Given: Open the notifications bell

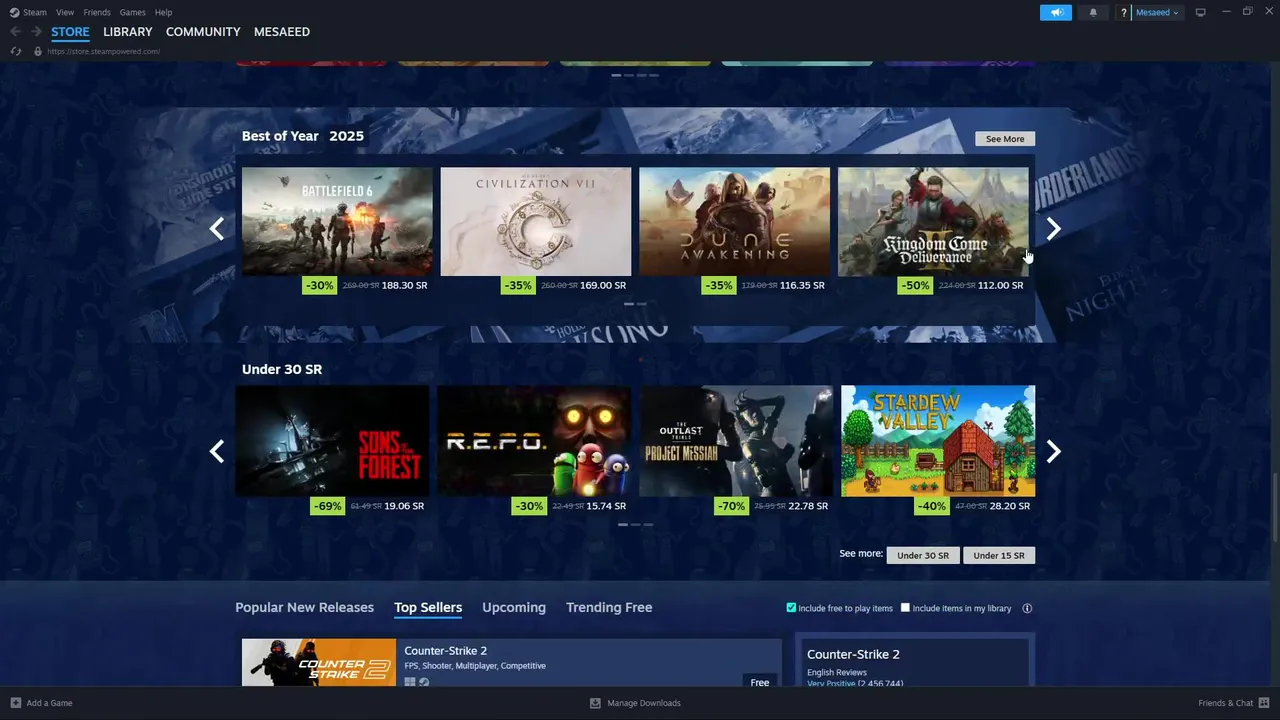Looking at the screenshot, I should (1093, 12).
